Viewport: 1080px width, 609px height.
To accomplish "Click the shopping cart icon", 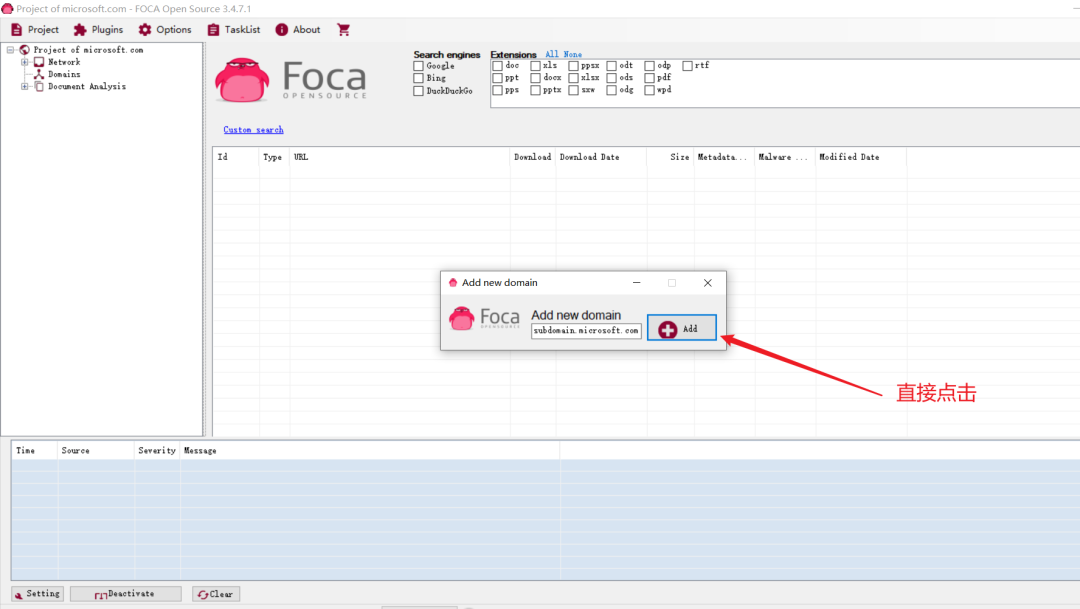I will click(343, 30).
